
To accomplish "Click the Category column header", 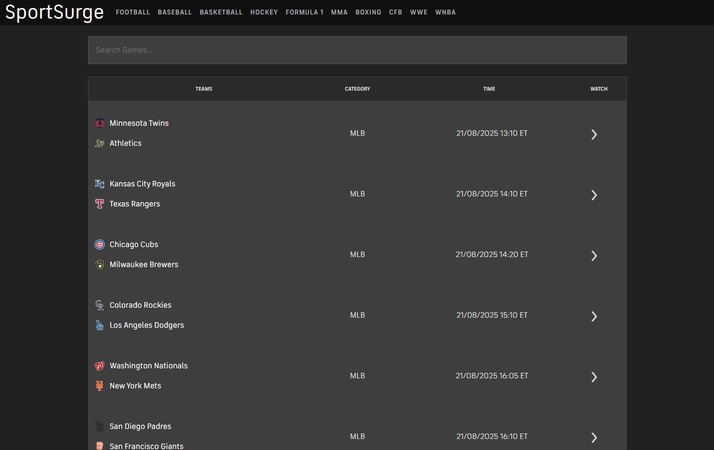I will (357, 89).
